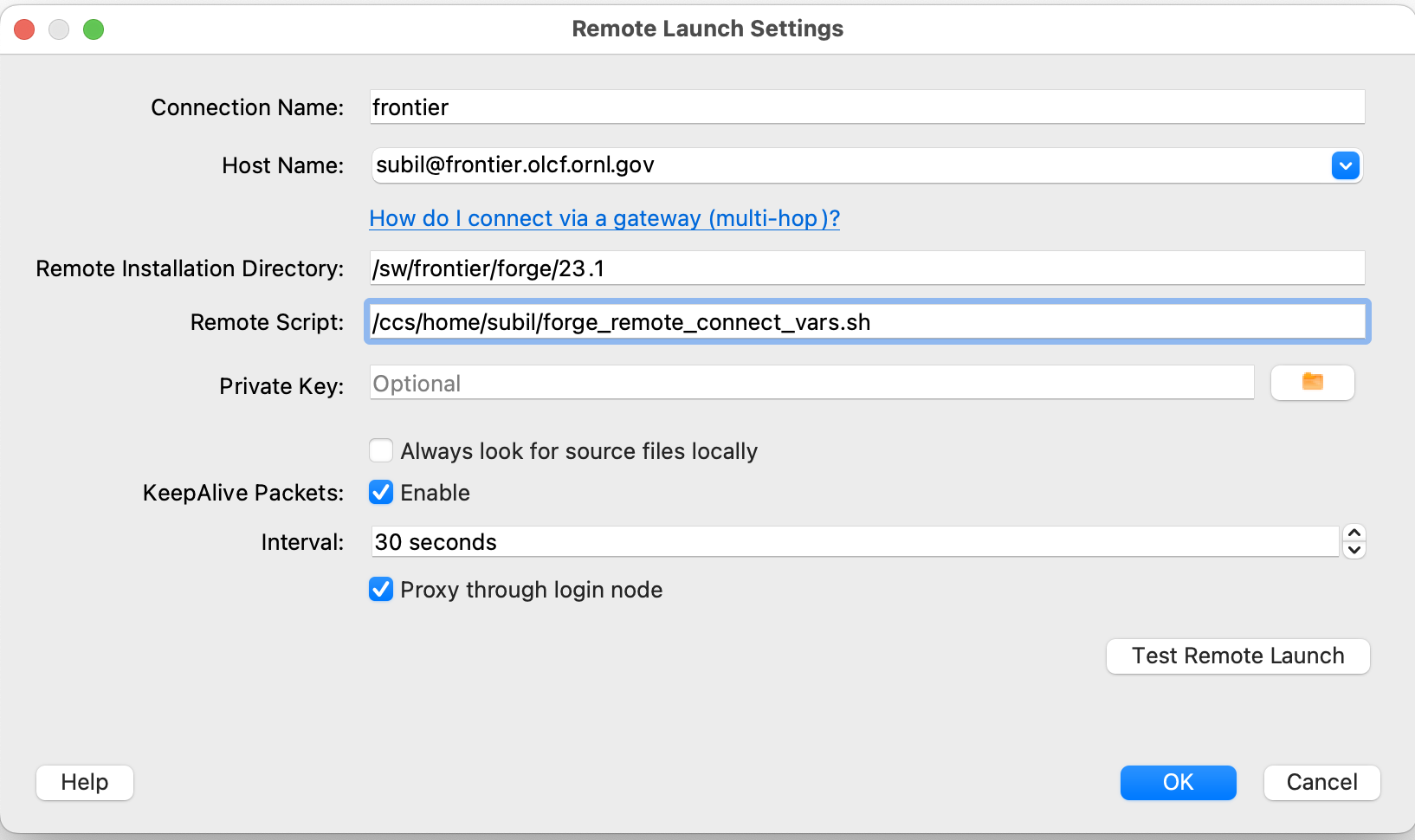The width and height of the screenshot is (1415, 840).
Task: Uncheck the KeepAlive Packets Enable checkbox
Action: (x=381, y=493)
